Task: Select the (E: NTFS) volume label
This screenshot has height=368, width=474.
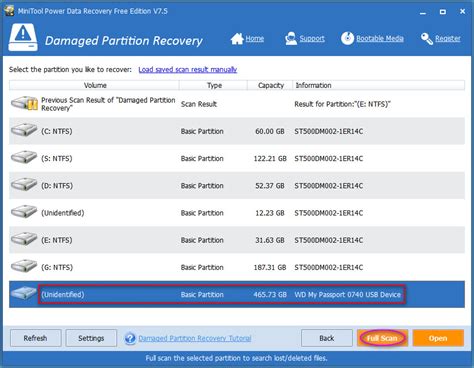Action: click(57, 240)
